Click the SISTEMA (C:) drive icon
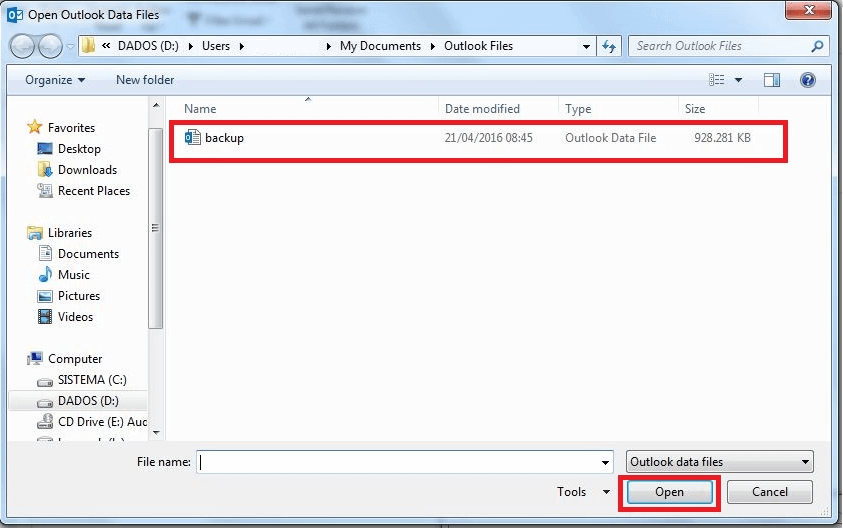 (x=45, y=382)
